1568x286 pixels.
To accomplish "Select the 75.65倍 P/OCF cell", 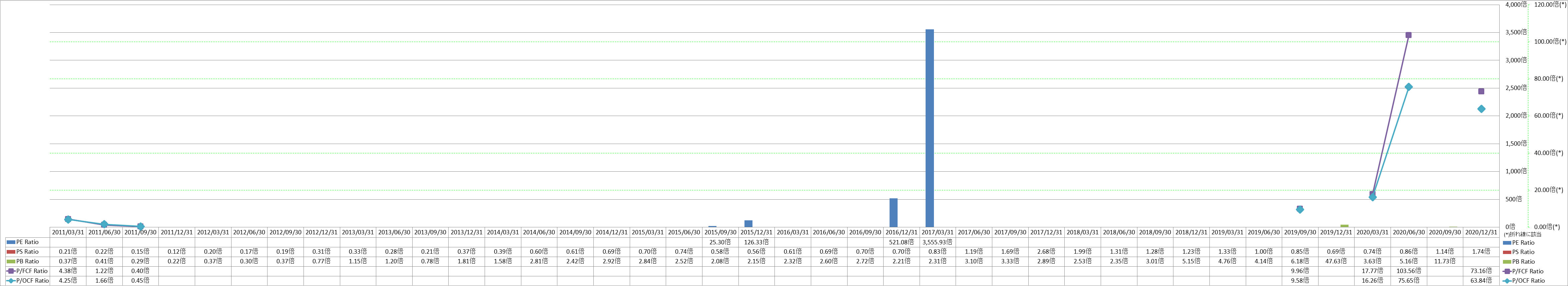I will click(x=1409, y=281).
